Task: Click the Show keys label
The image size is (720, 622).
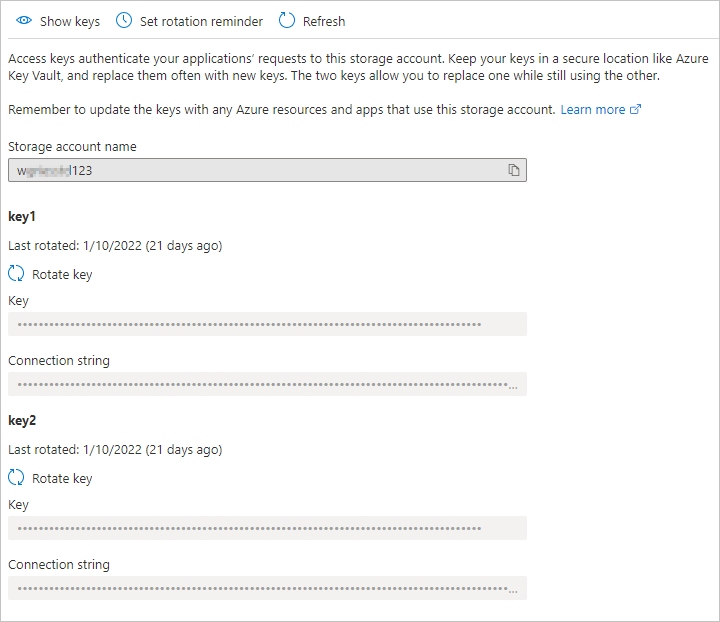Action: [70, 22]
